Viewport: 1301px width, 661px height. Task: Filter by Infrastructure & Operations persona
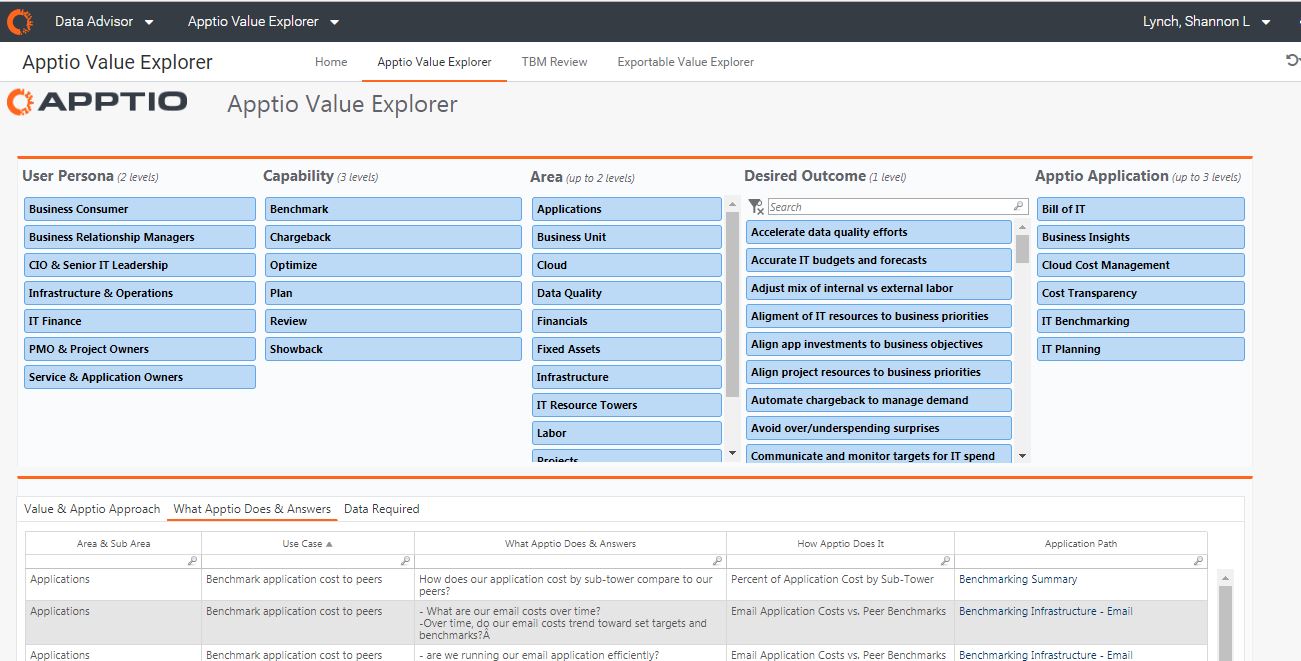140,293
